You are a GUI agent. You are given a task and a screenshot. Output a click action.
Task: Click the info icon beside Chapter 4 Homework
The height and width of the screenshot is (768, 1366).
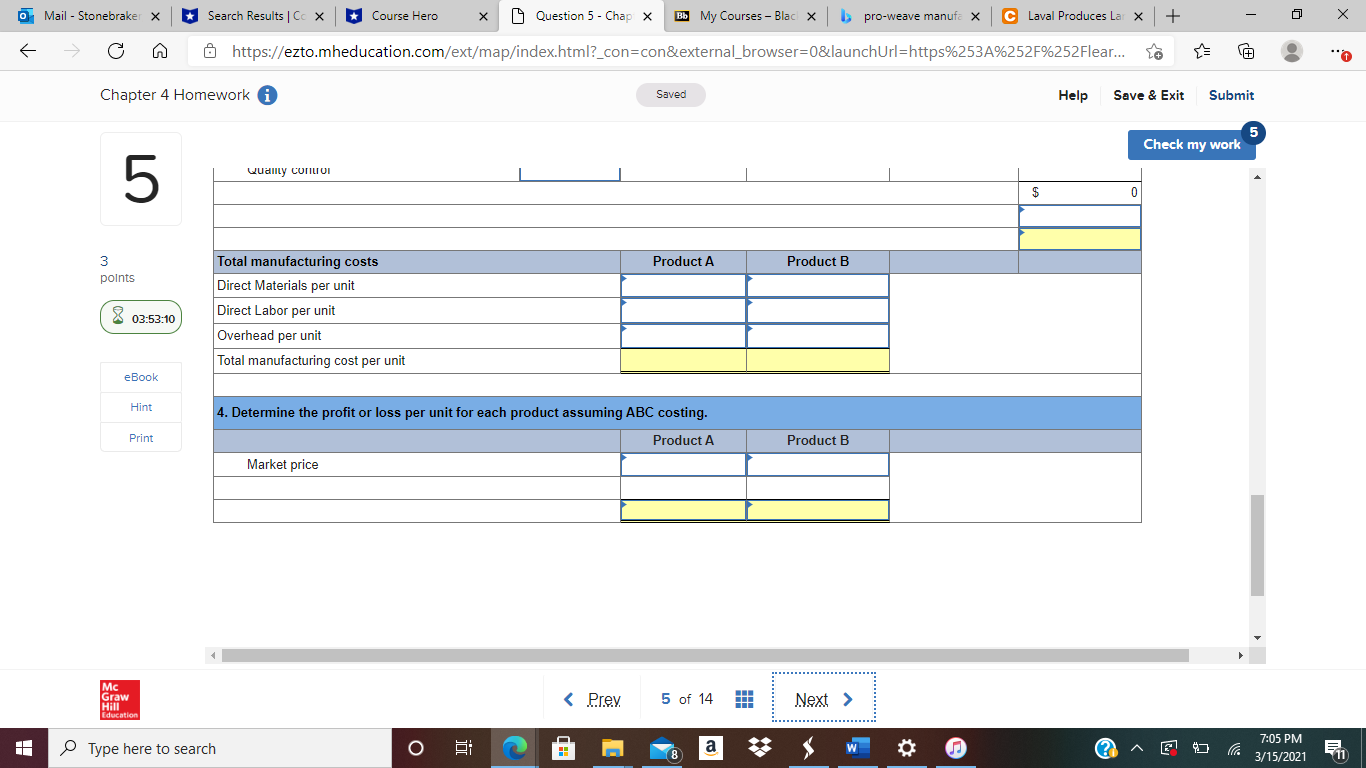click(266, 95)
